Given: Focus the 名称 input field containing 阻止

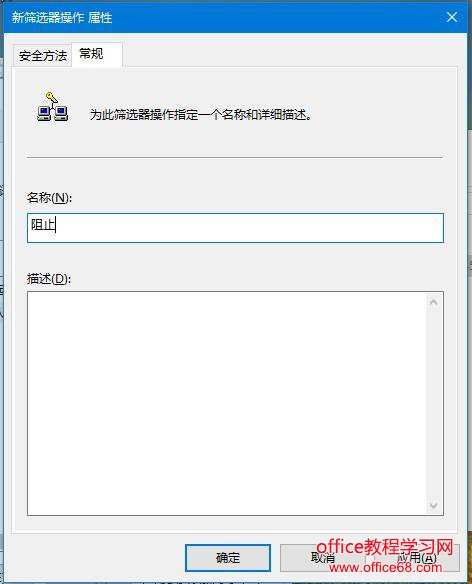Looking at the screenshot, I should pos(235,228).
